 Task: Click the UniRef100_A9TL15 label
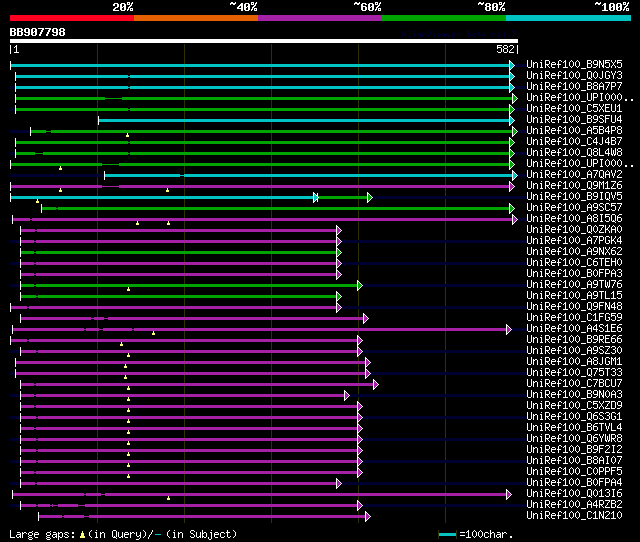click(x=574, y=296)
